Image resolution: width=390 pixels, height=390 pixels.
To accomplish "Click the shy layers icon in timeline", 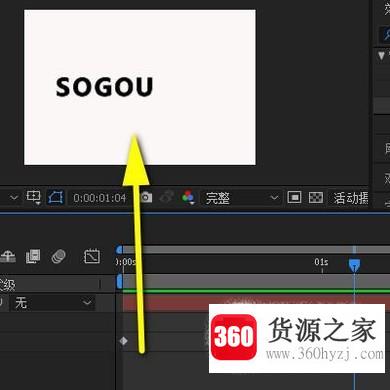I will [8, 257].
